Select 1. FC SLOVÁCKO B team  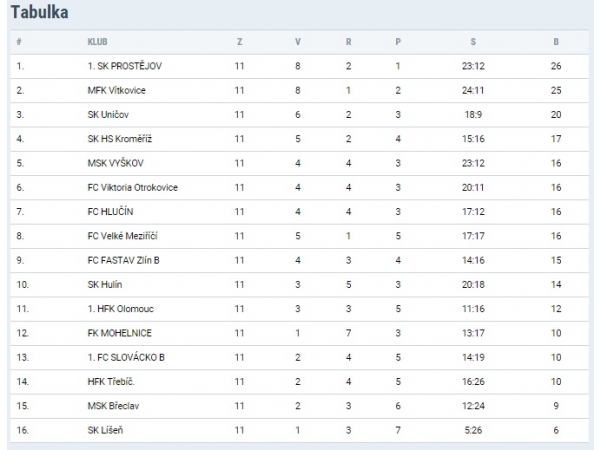[127, 357]
